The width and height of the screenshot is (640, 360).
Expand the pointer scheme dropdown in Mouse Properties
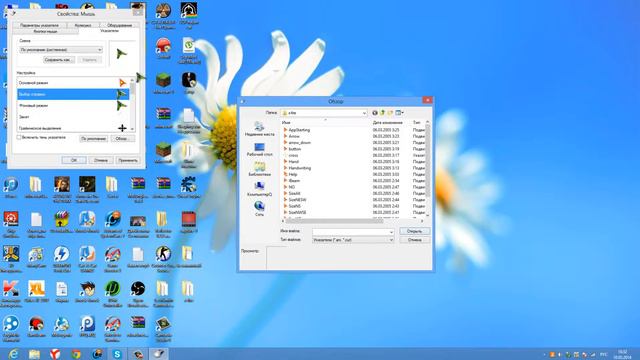(x=100, y=50)
